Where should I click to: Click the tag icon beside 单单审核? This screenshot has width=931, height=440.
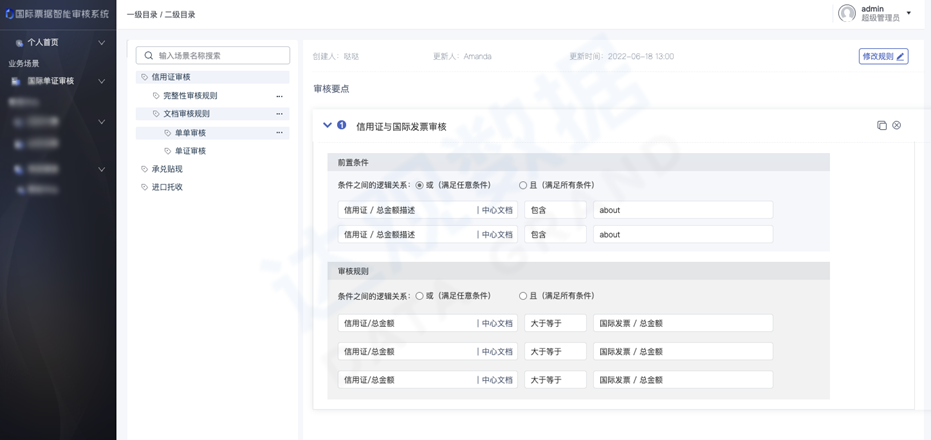tap(167, 133)
